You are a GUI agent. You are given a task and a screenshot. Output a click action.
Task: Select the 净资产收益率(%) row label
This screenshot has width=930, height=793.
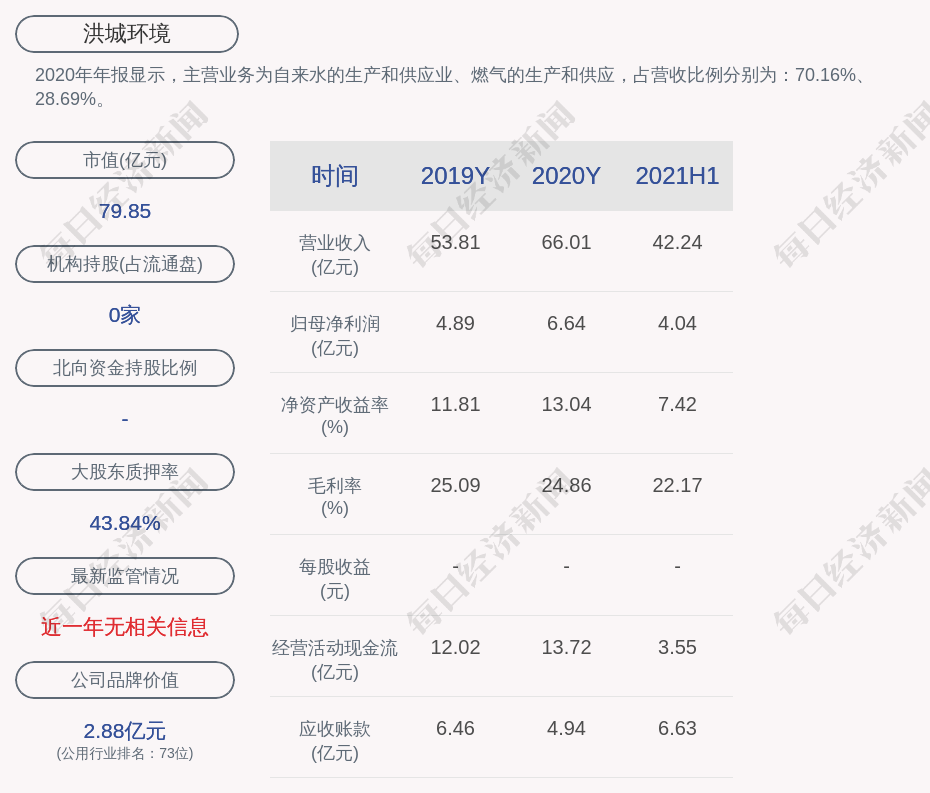[x=335, y=416]
